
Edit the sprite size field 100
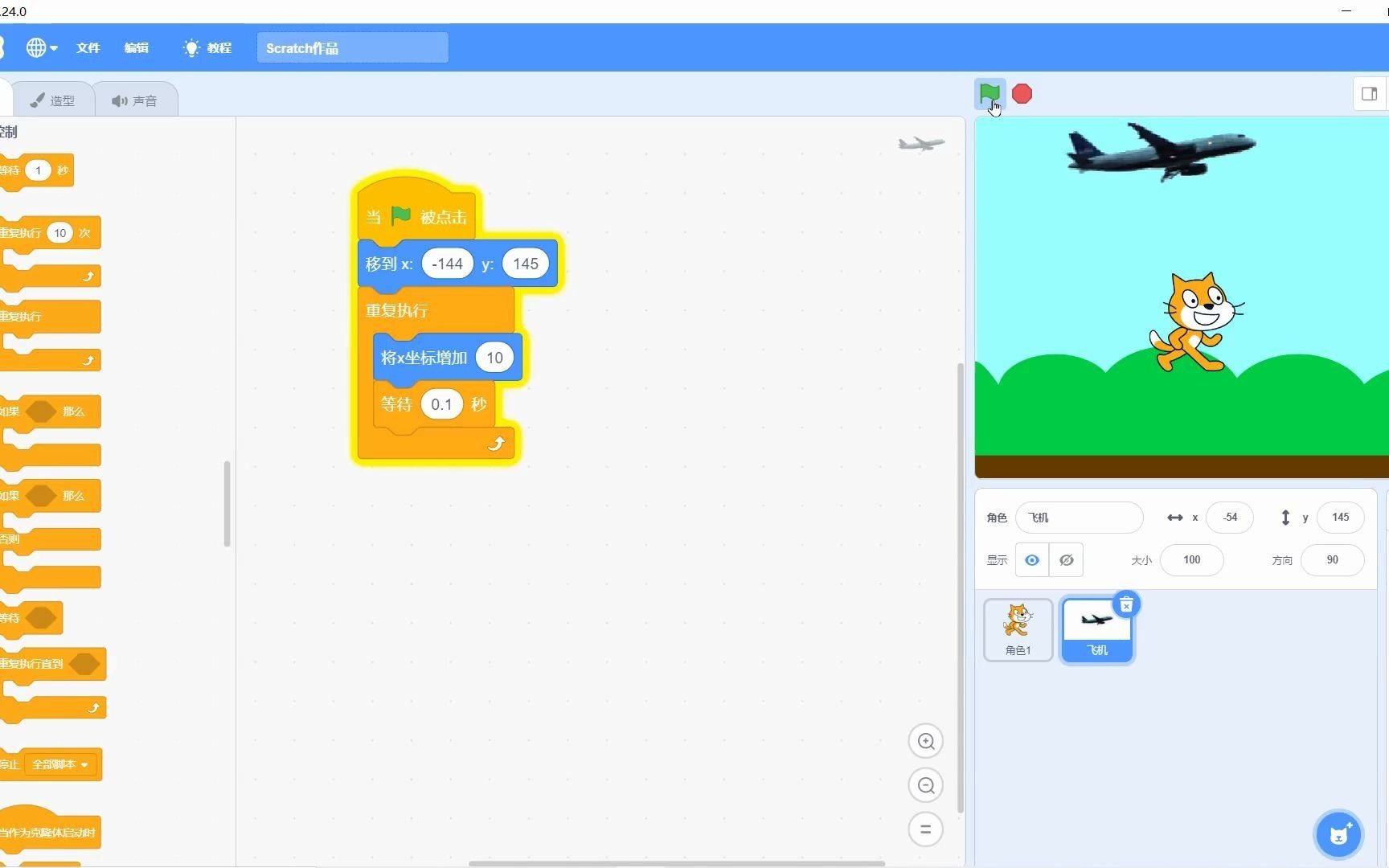click(x=1191, y=560)
